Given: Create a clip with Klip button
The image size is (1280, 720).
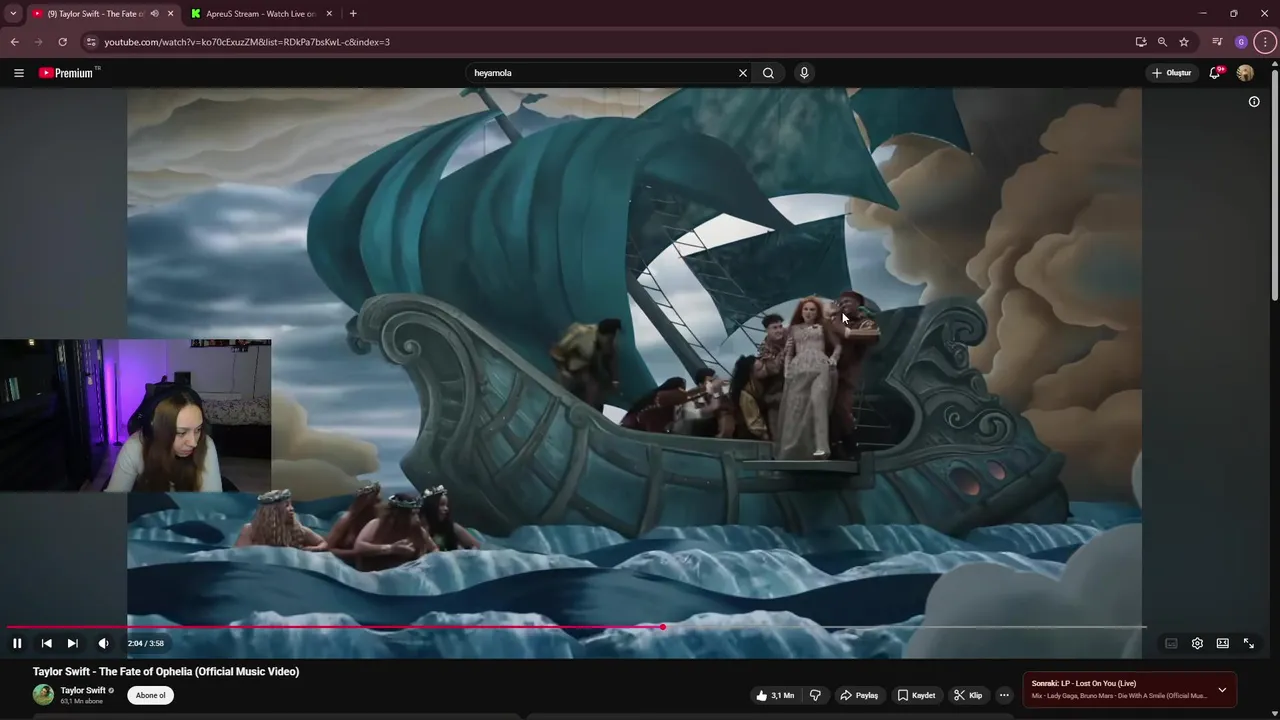Looking at the screenshot, I should click(968, 695).
